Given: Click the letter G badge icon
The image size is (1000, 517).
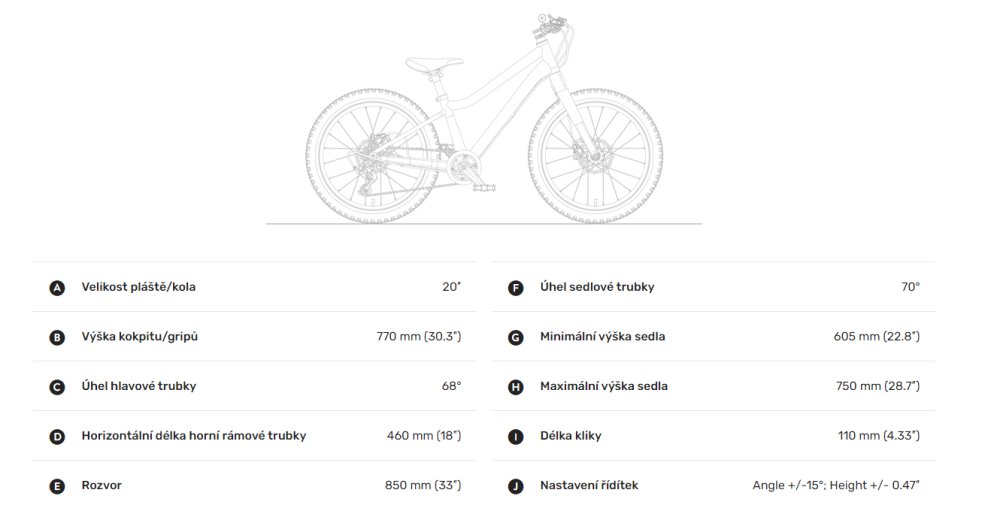Looking at the screenshot, I should 516,337.
